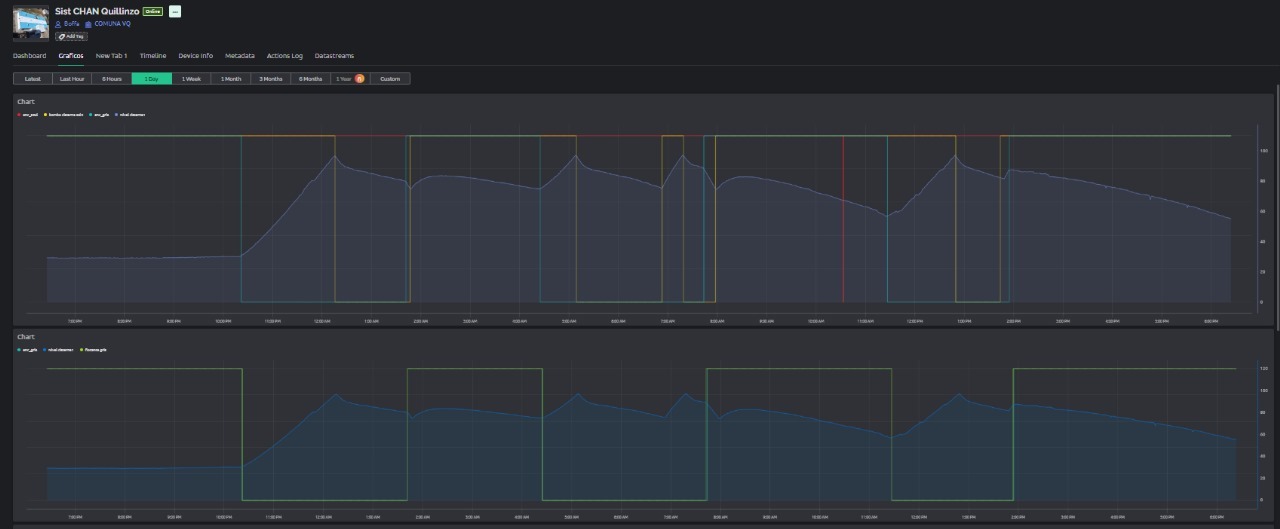Open the Datastreams tab

point(334,56)
